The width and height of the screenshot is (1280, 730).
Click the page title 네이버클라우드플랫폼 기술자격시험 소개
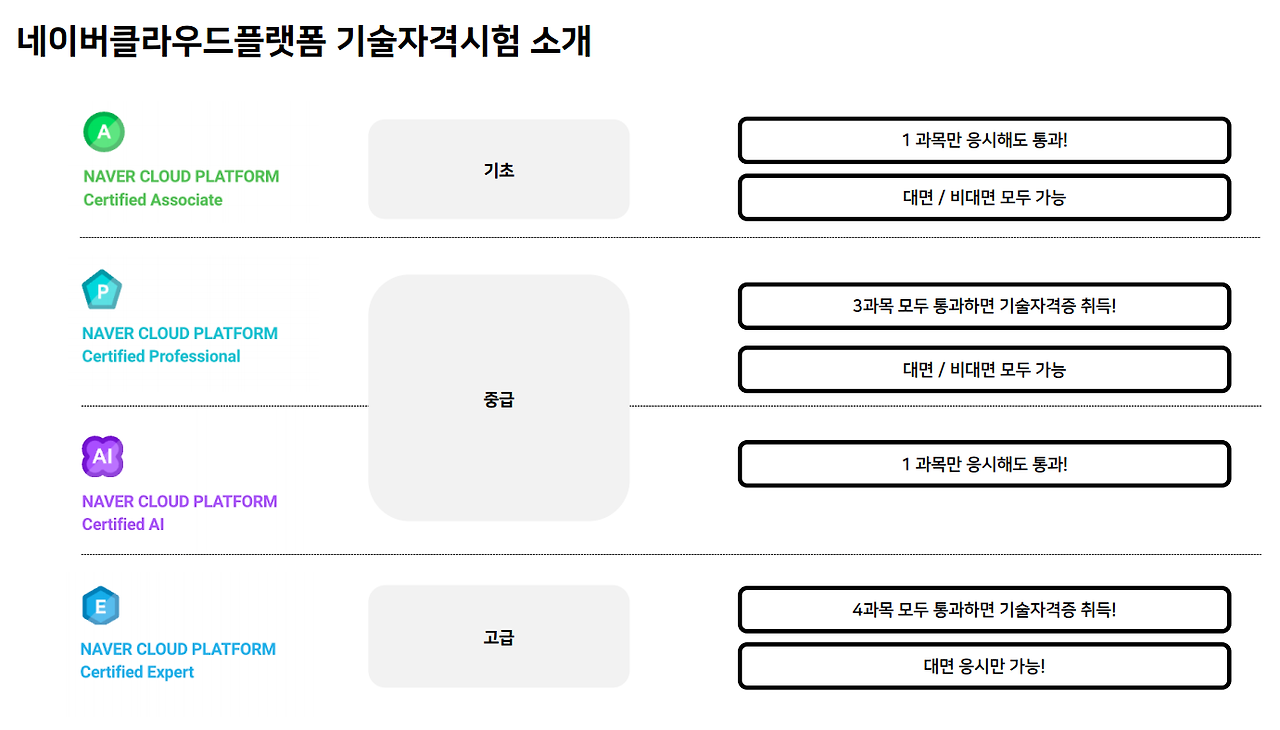point(304,41)
